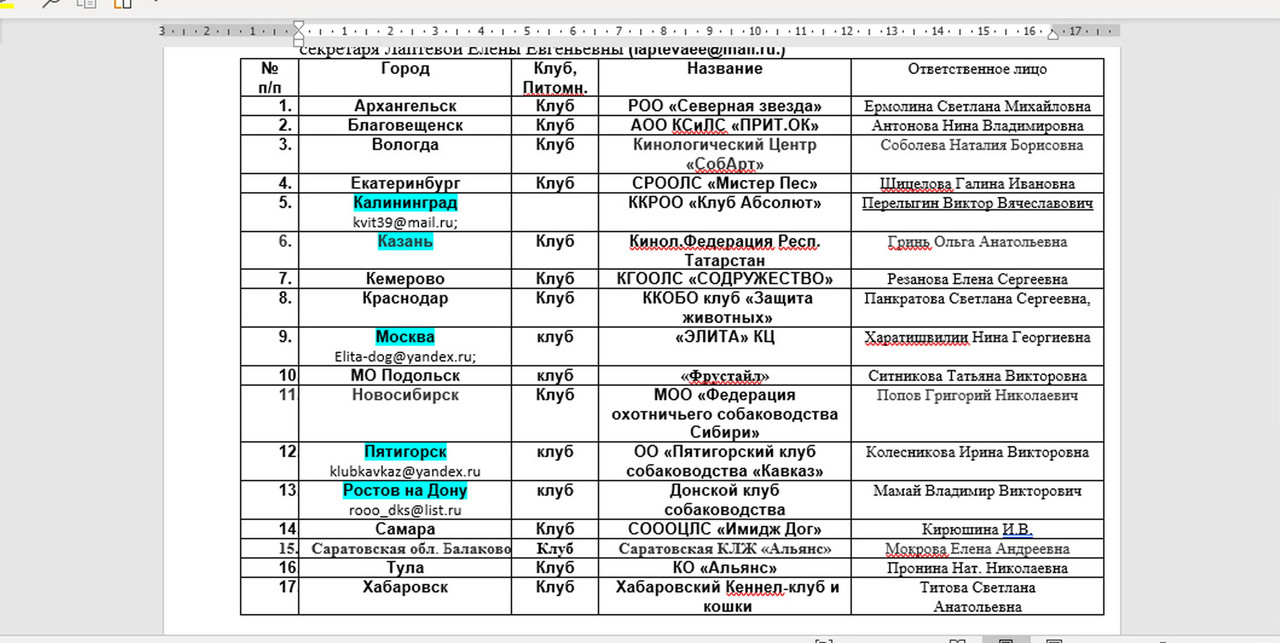The height and width of the screenshot is (643, 1280).
Task: Click the highlighted Москва text
Action: click(x=405, y=337)
